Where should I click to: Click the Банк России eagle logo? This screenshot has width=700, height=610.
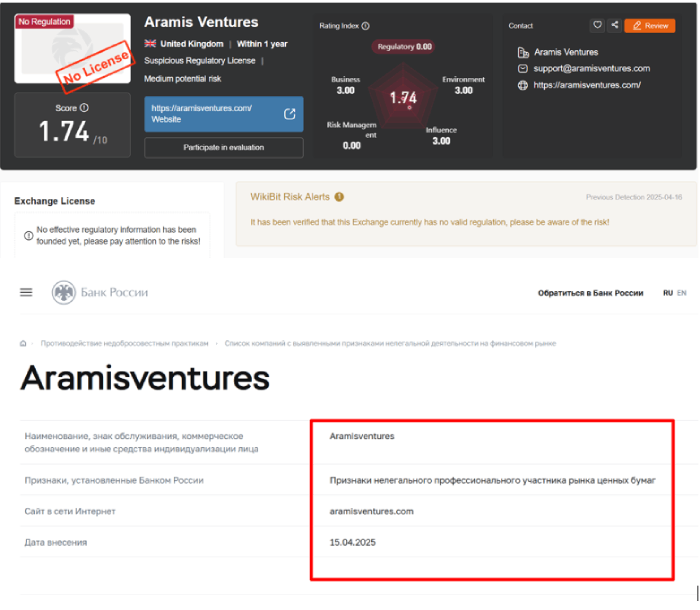click(x=64, y=292)
